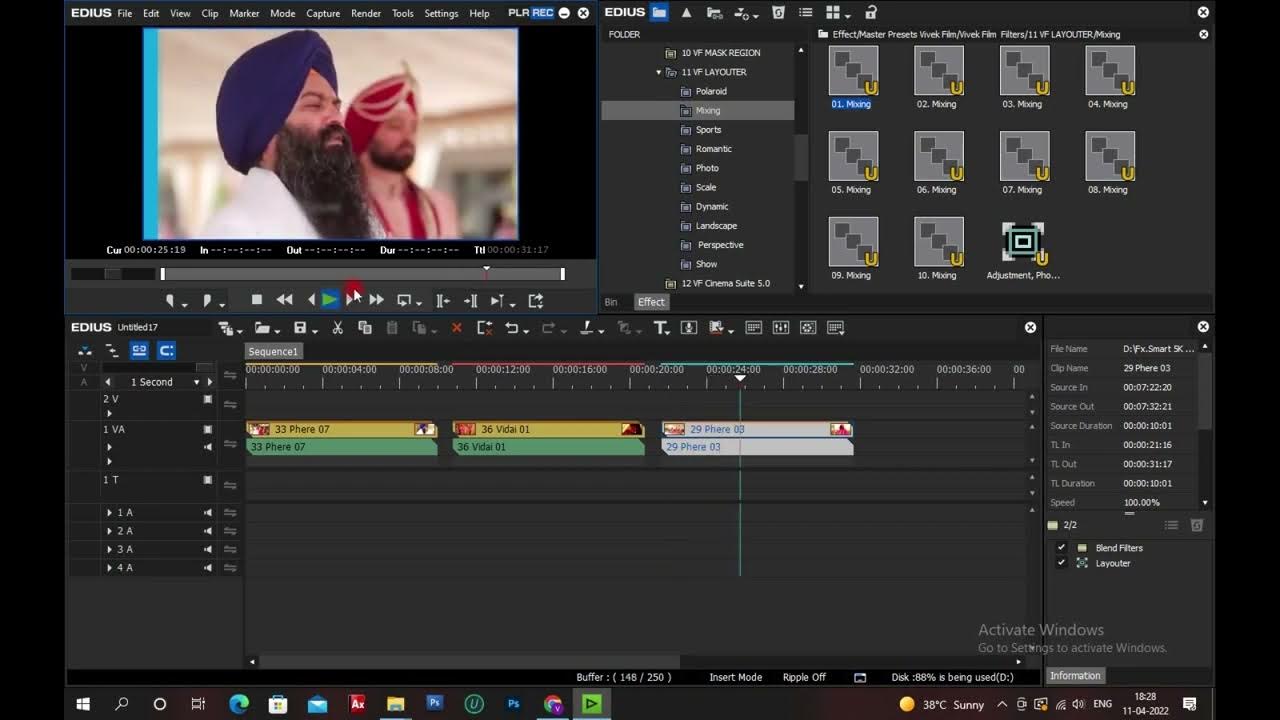Viewport: 1280px width, 720px height.
Task: Mute audio on track 1 A
Action: [x=208, y=513]
